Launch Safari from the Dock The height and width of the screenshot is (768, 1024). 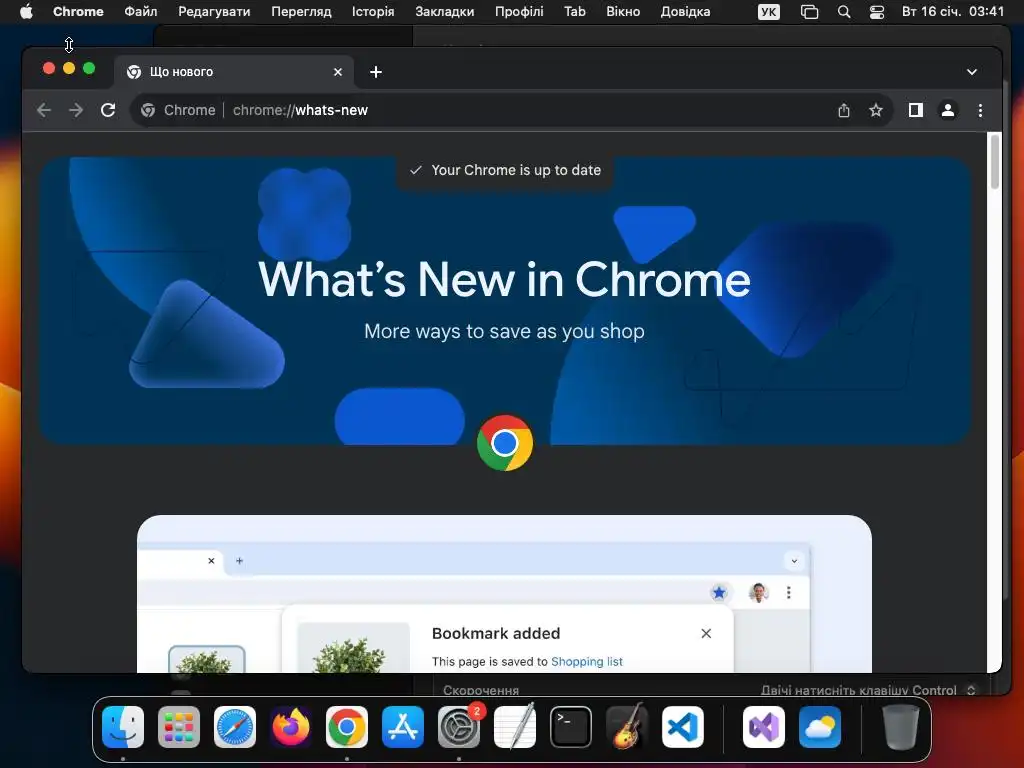(235, 727)
